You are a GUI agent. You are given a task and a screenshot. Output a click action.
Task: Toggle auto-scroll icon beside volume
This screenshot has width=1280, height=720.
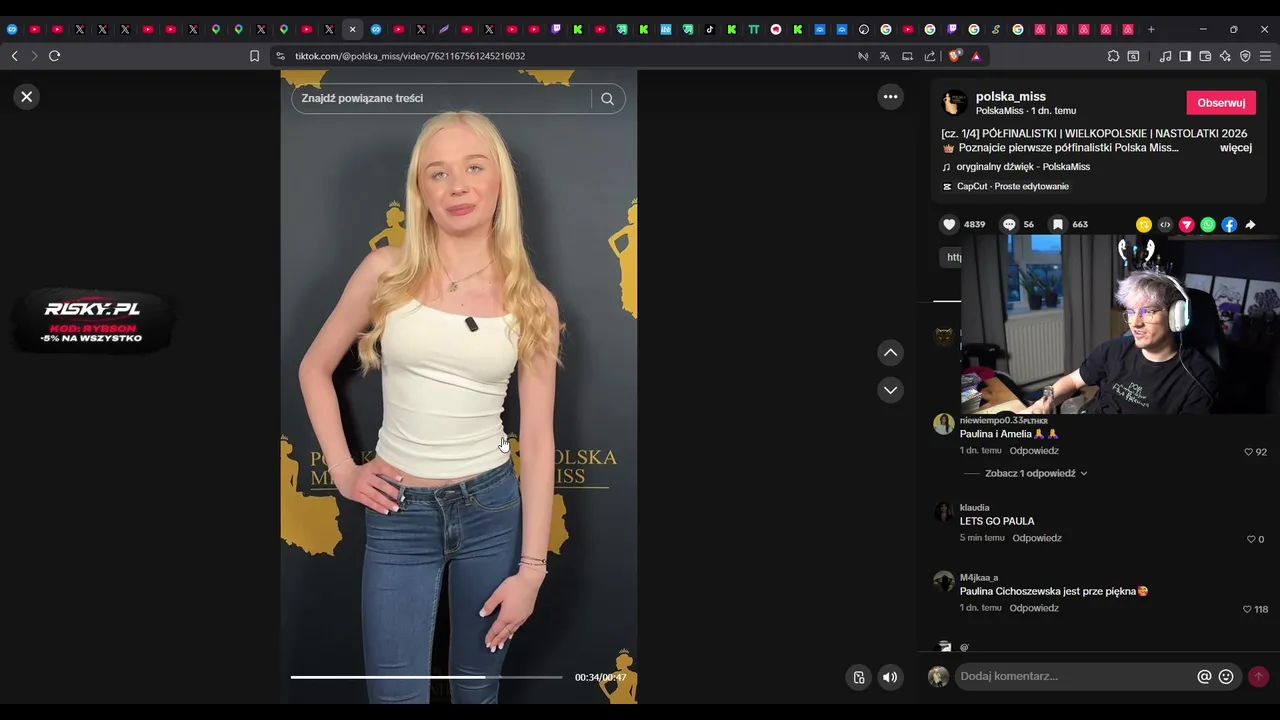click(x=858, y=678)
